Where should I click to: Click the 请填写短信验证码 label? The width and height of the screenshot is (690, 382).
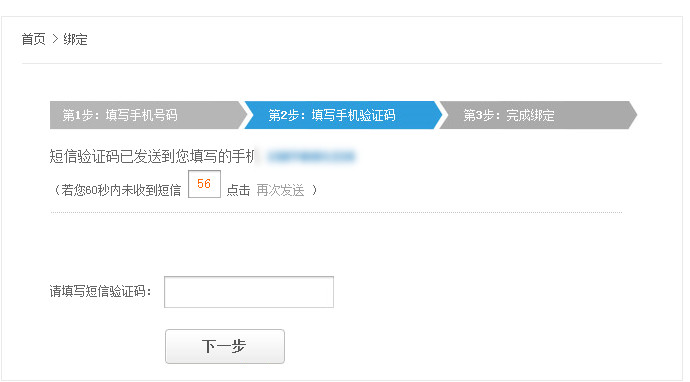coord(100,291)
